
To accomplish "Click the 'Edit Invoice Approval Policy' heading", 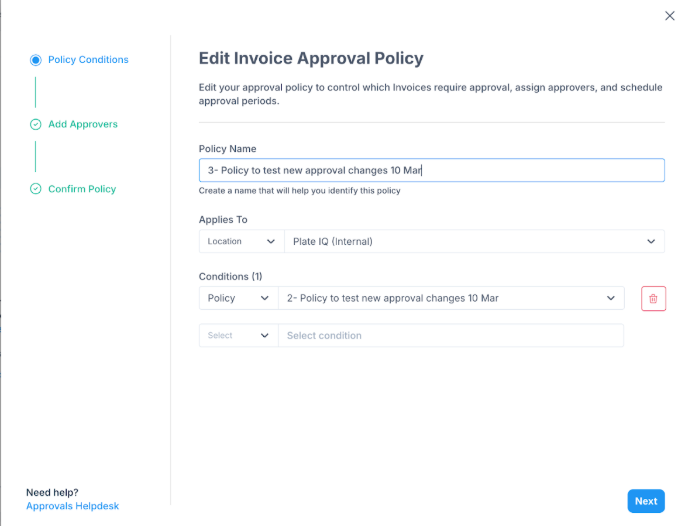I will [x=311, y=58].
